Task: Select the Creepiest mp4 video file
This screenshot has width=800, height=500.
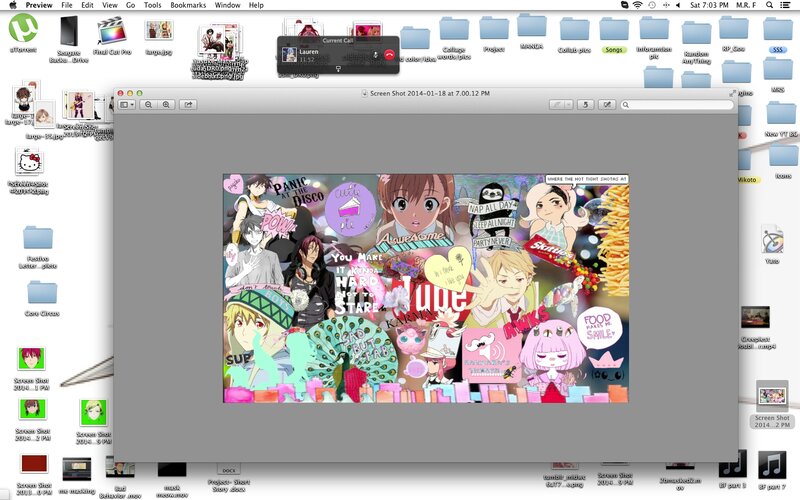Action: [x=755, y=317]
